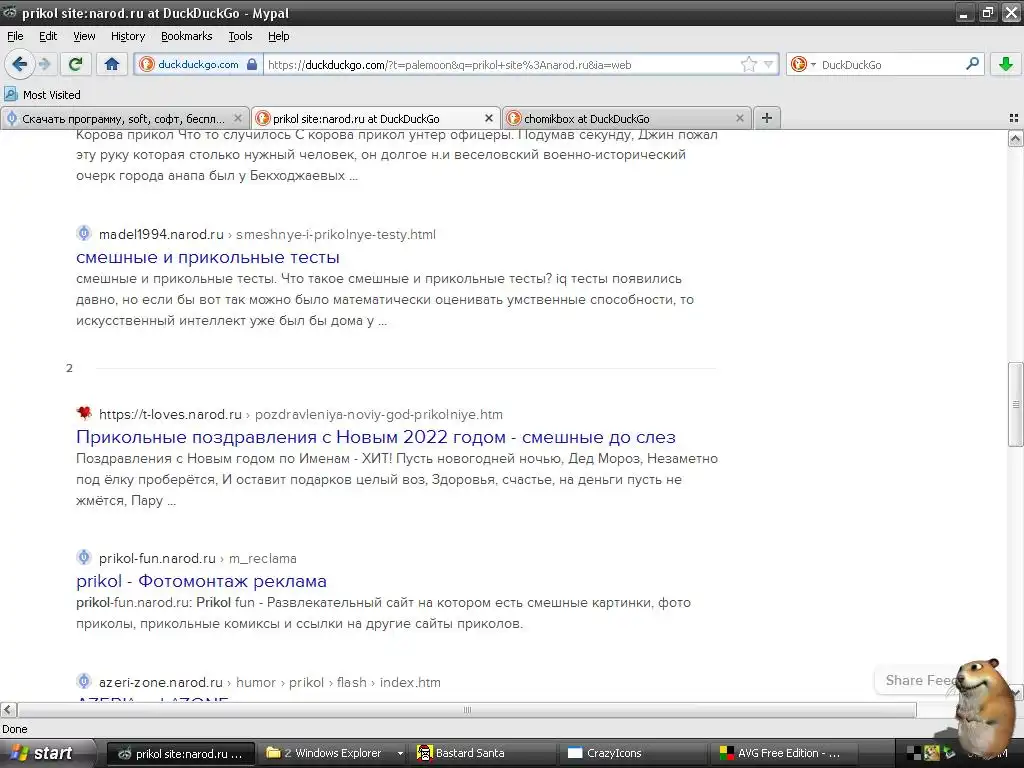Click the address bar URL field

(502, 65)
